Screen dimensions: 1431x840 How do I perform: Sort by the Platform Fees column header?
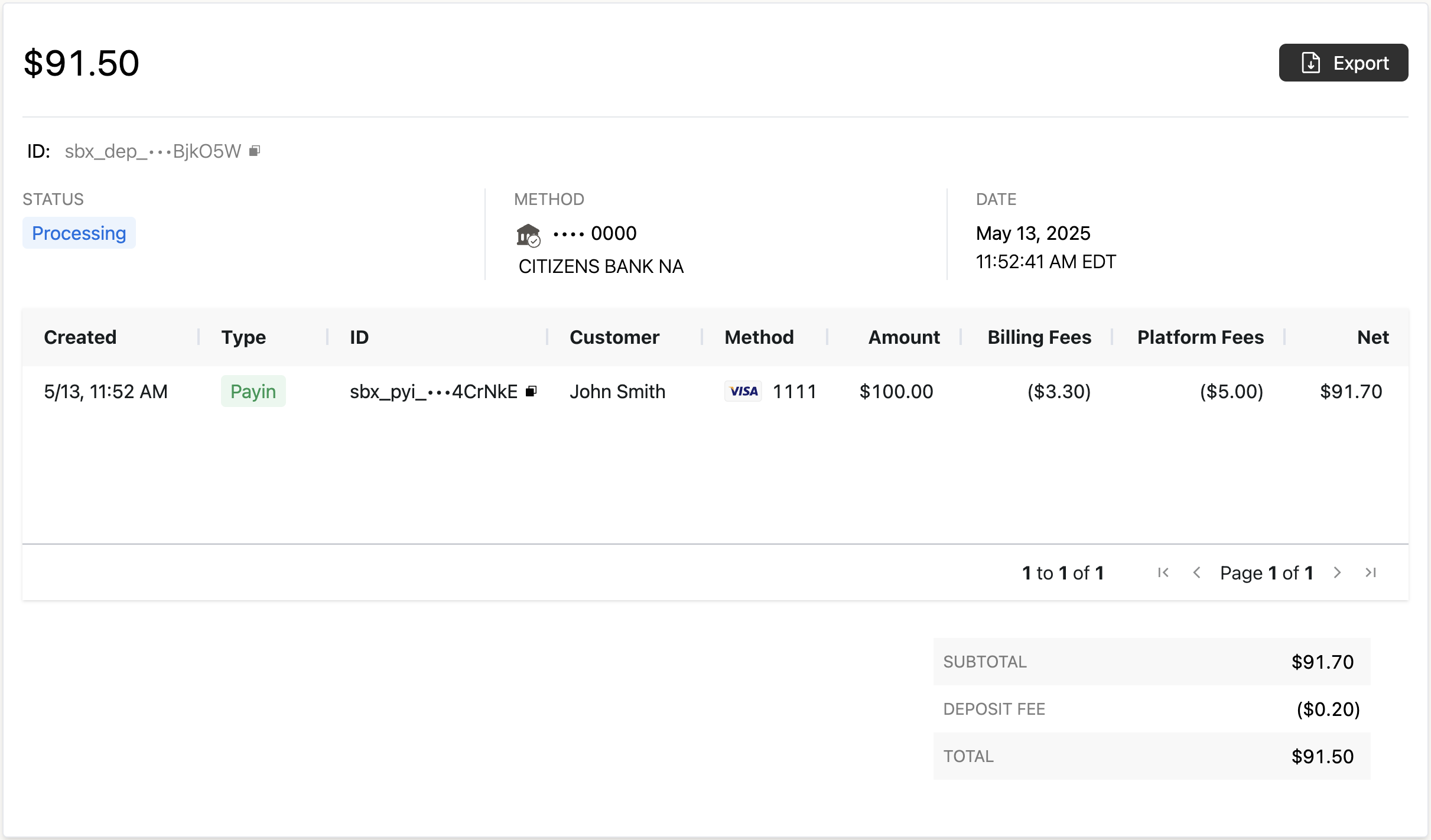[1200, 337]
